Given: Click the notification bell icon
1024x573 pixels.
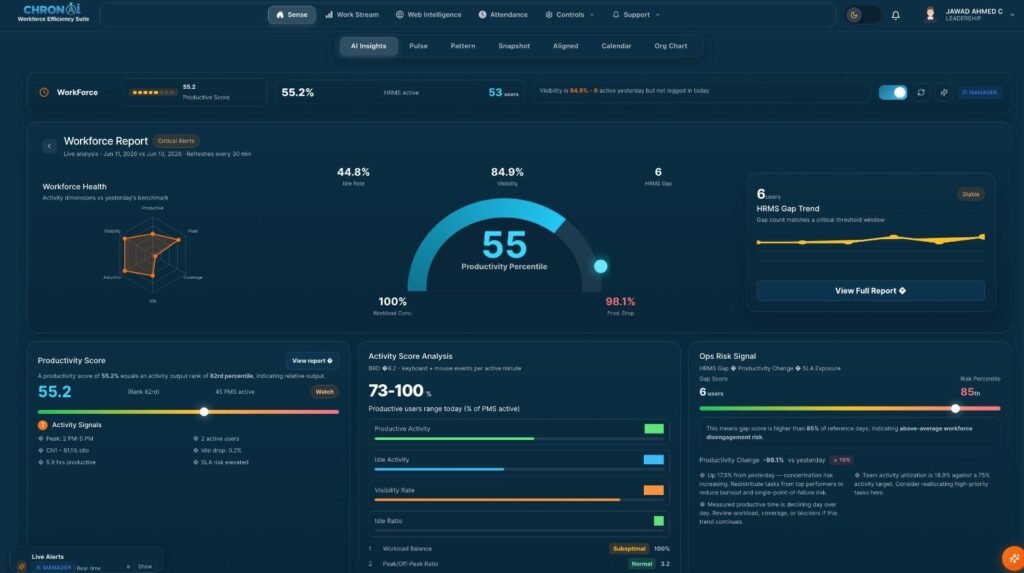Looking at the screenshot, I should coord(895,15).
